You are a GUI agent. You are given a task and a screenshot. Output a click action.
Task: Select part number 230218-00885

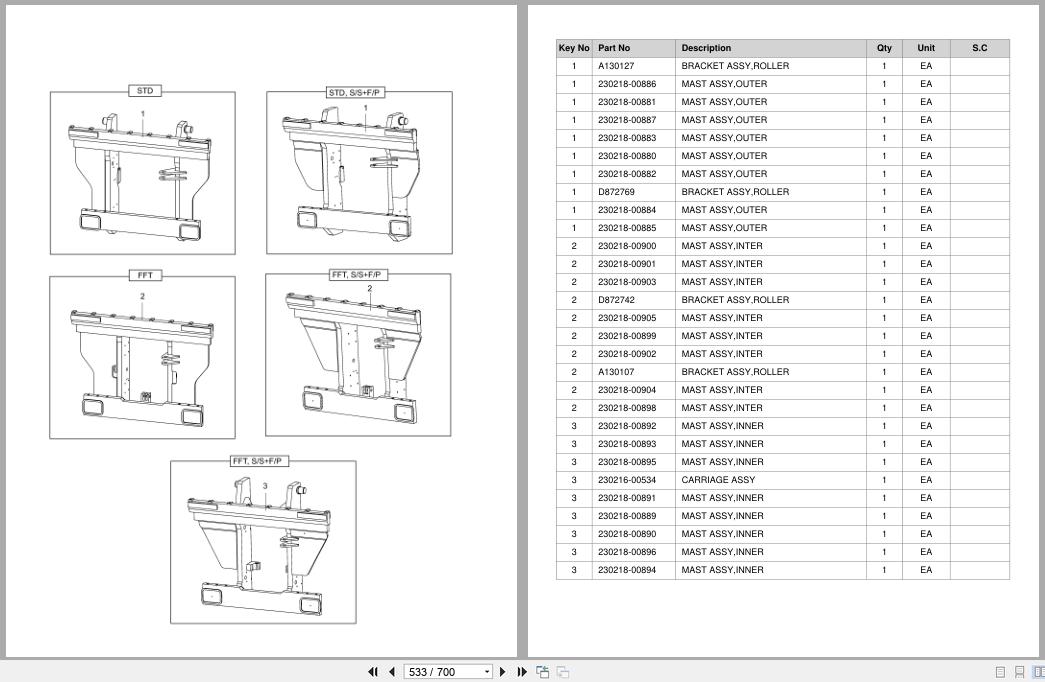click(626, 228)
